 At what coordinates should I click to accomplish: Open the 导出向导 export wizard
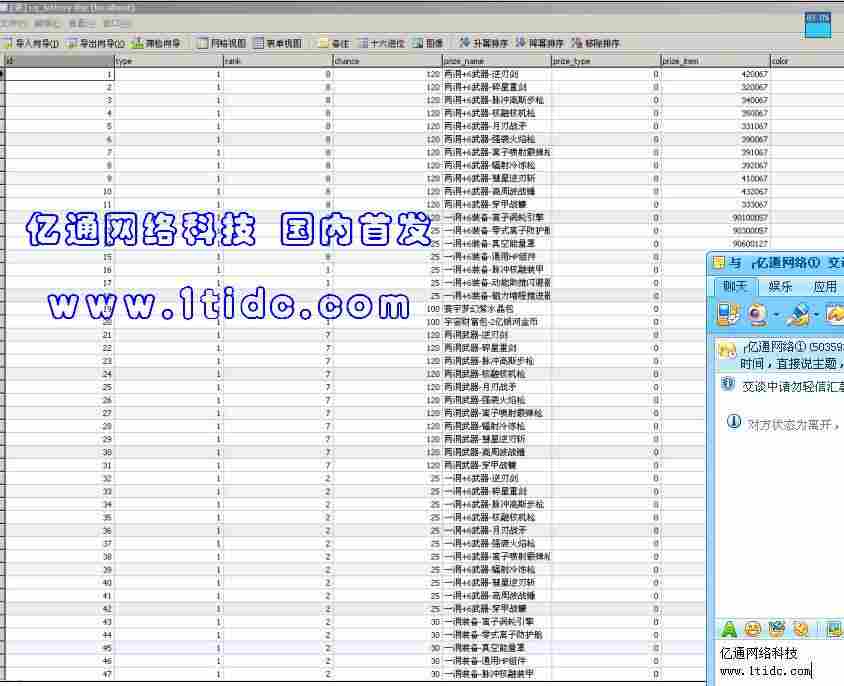coord(95,43)
